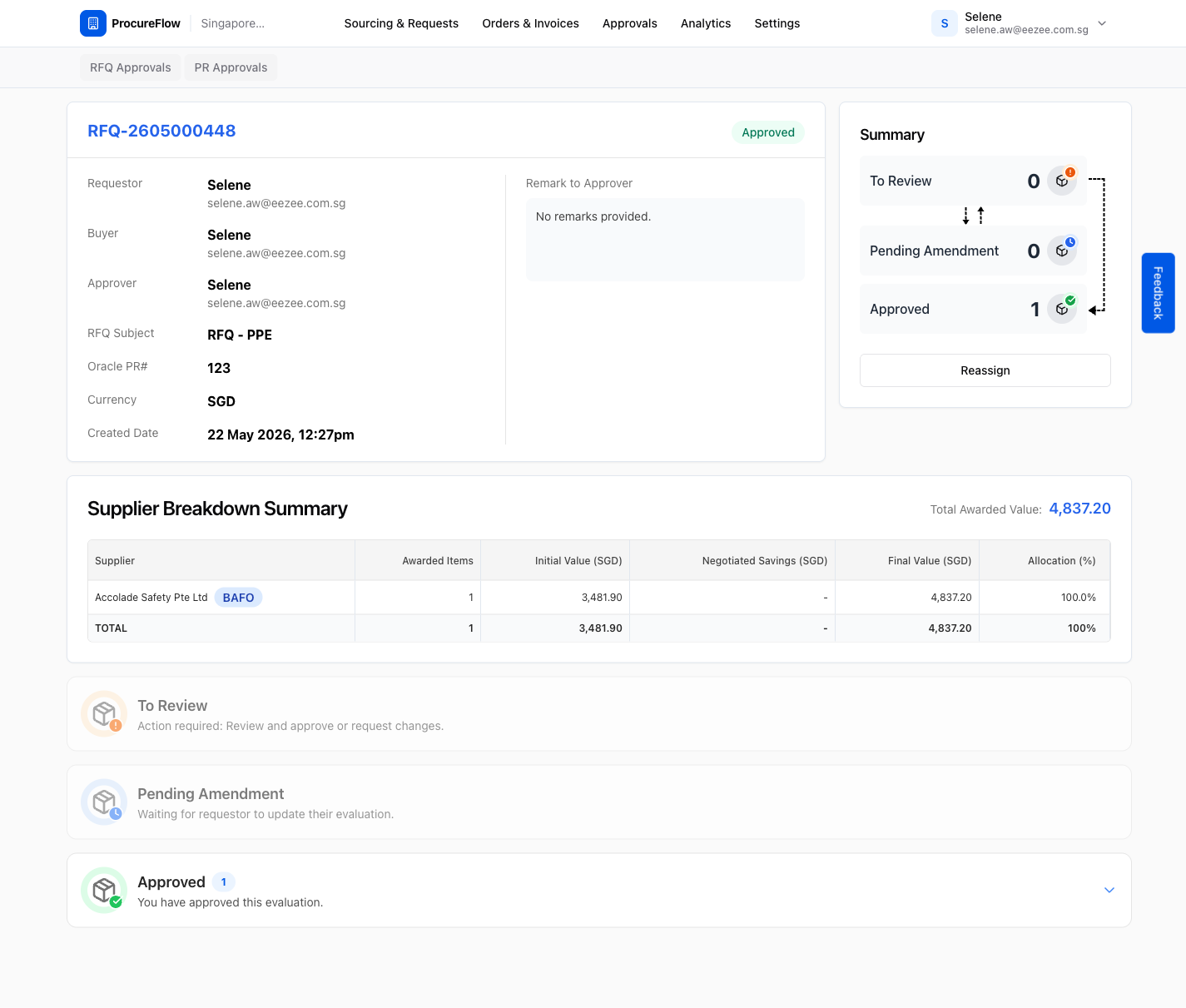Click the ProcureFlow building logo icon
The image size is (1186, 1008).
click(93, 23)
